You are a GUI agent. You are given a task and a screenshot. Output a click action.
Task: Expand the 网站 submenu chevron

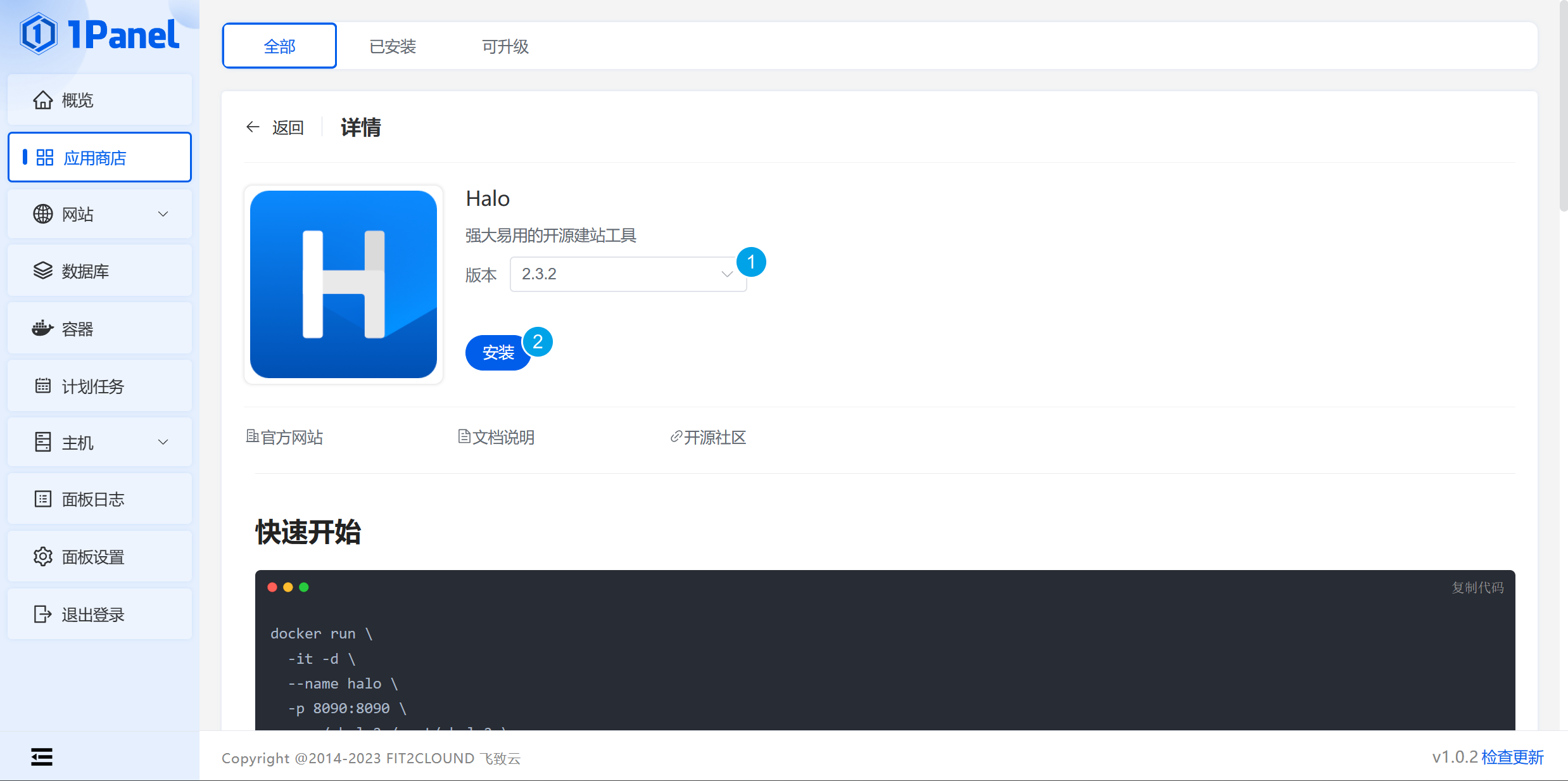[x=163, y=214]
